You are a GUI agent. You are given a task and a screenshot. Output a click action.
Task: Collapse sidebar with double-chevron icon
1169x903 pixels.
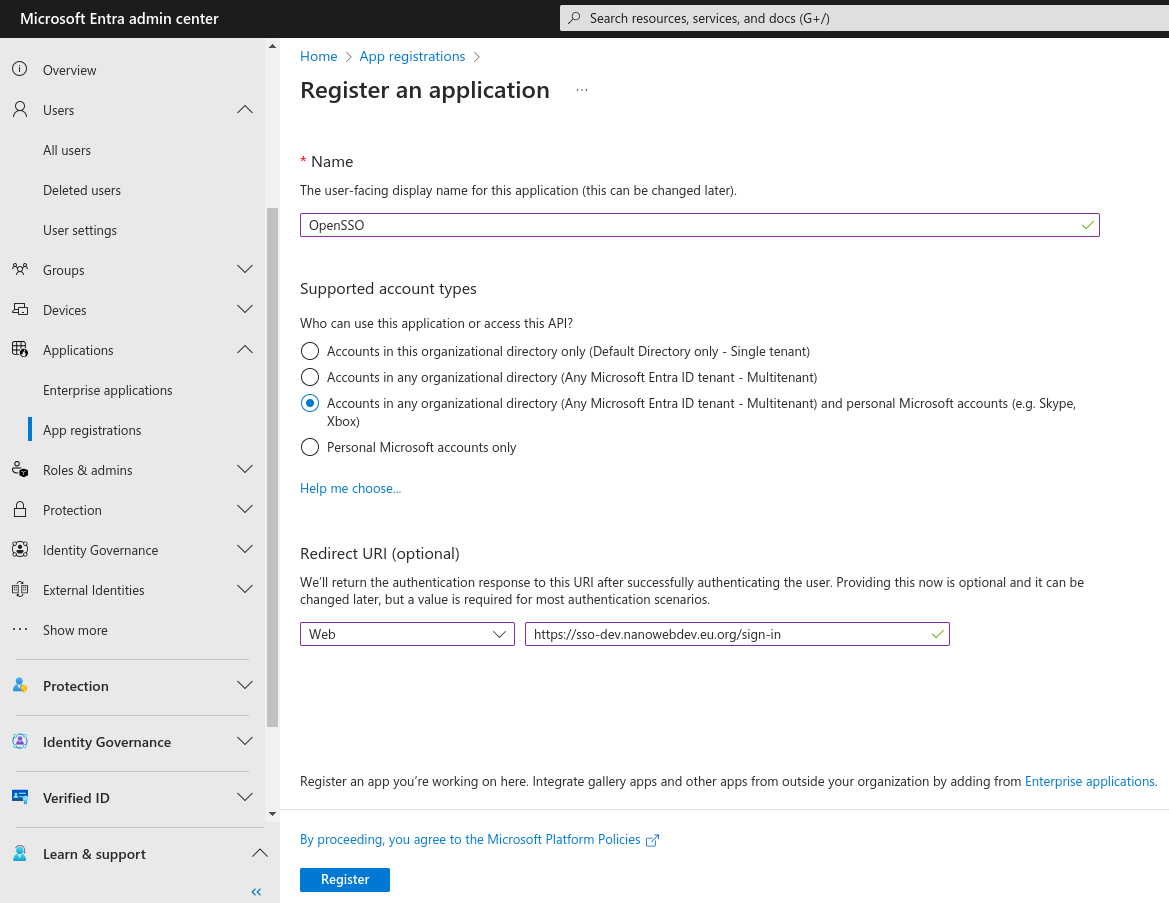(x=256, y=891)
